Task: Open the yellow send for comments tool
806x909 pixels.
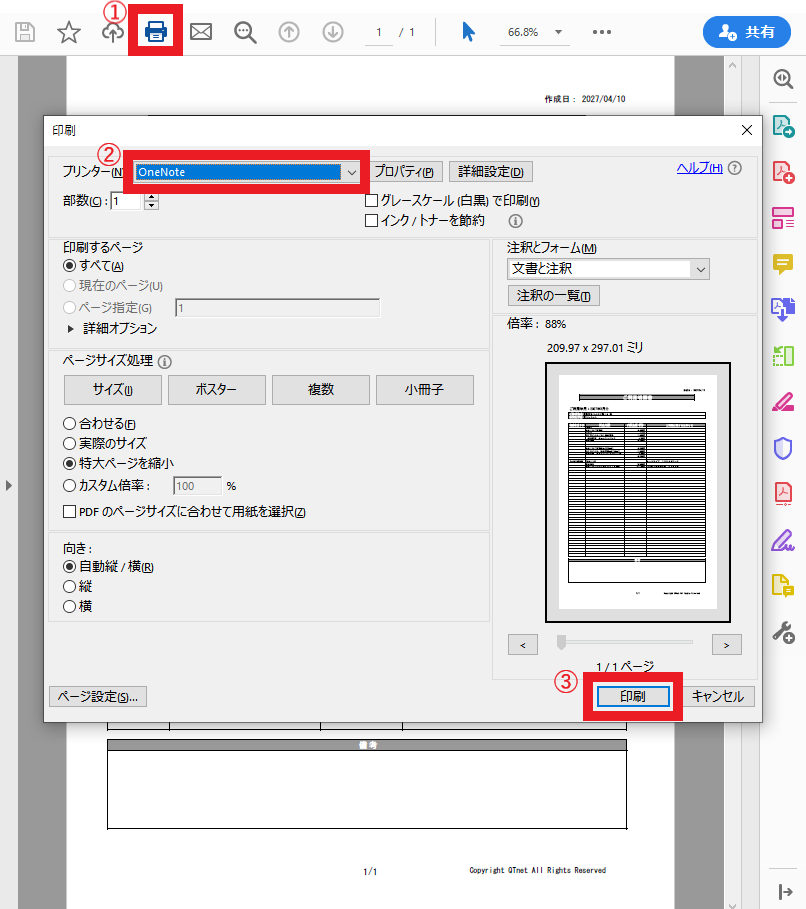Action: pyautogui.click(x=783, y=586)
